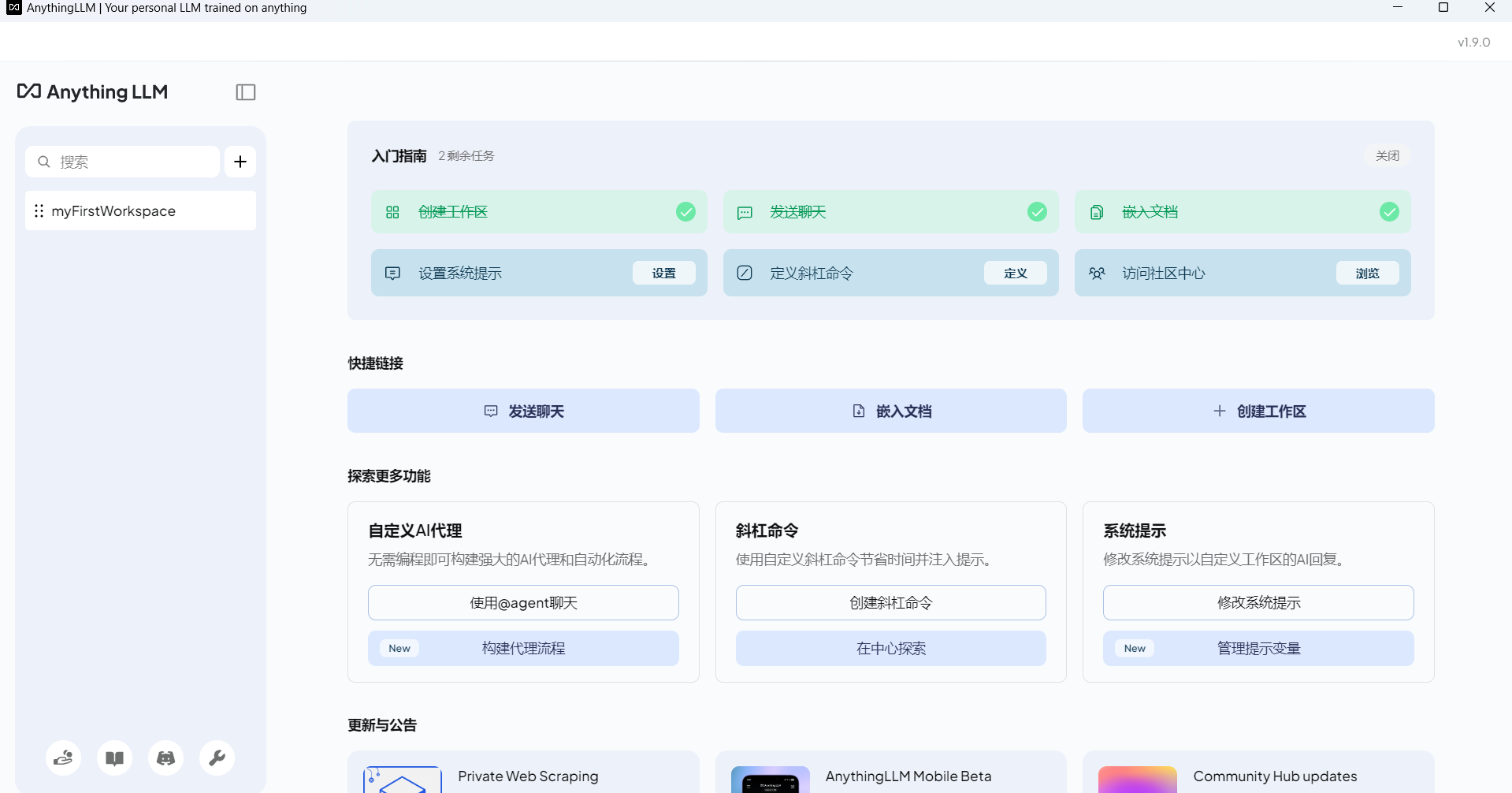The image size is (1512, 793).
Task: Click 使用@agent聊天 button
Action: point(523,603)
